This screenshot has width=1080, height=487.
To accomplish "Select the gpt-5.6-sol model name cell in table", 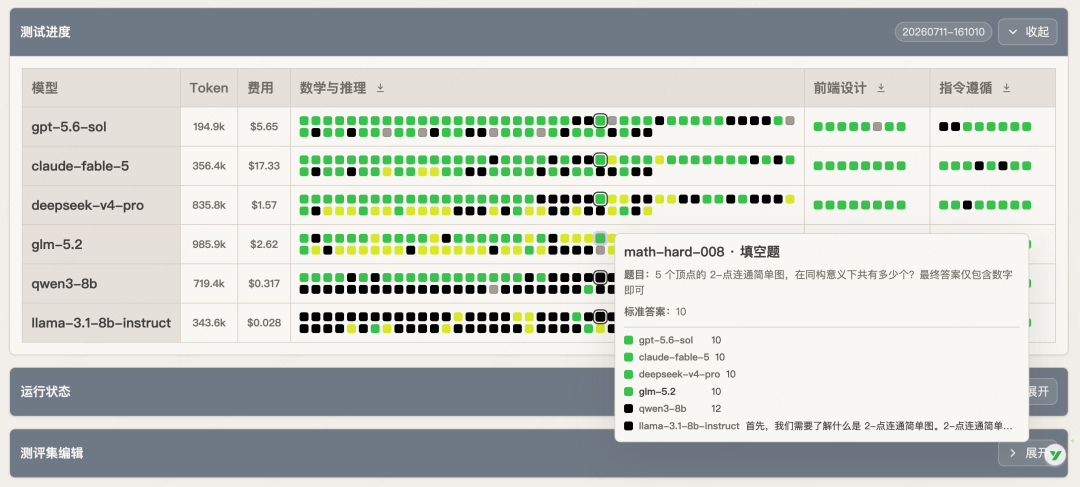I will pyautogui.click(x=101, y=127).
